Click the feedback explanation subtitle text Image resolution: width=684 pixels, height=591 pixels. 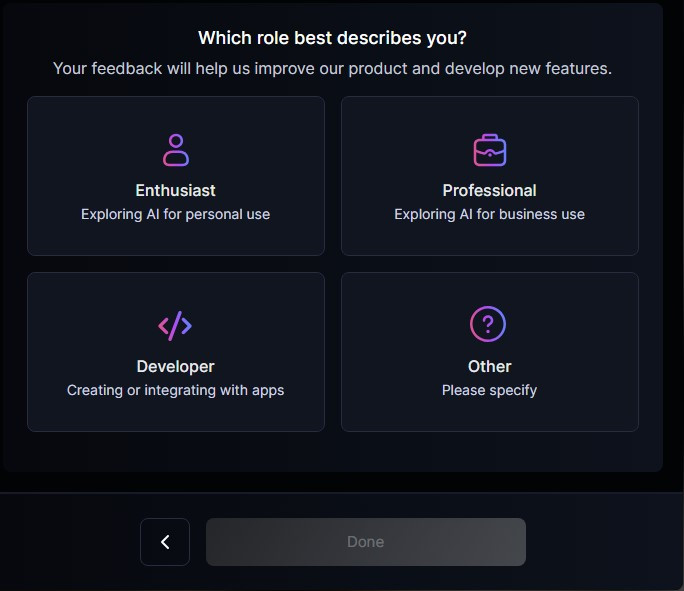(332, 69)
